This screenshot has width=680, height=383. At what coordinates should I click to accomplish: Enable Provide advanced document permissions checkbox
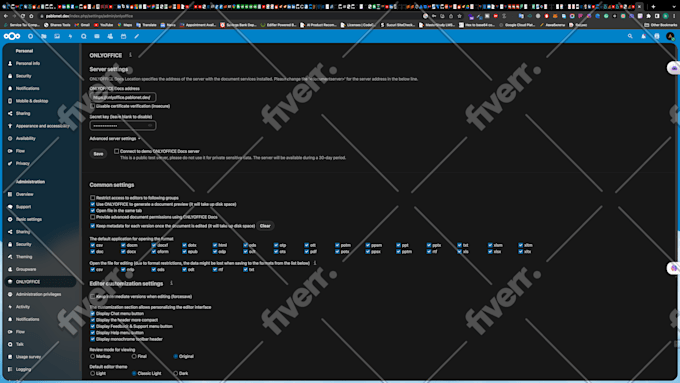coord(92,217)
